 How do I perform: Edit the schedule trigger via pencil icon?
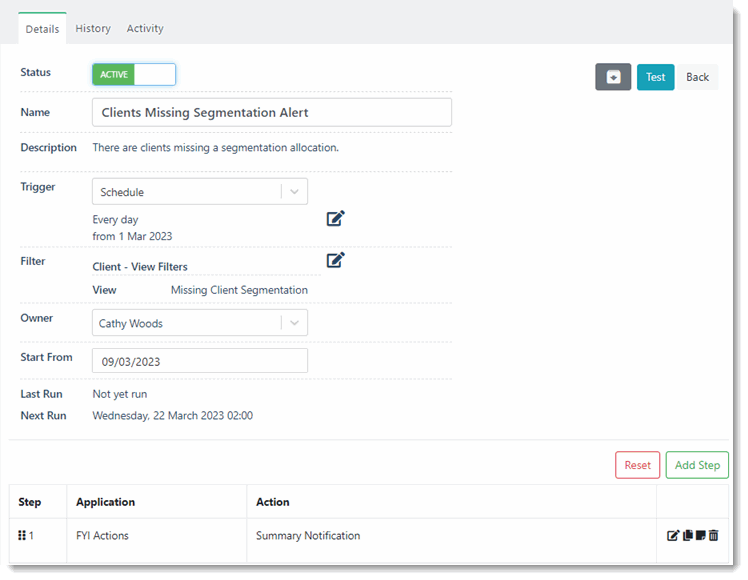click(335, 218)
